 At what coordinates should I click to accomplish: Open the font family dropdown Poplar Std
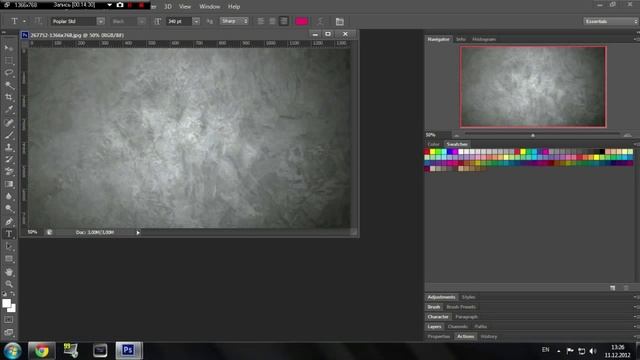tap(101, 21)
